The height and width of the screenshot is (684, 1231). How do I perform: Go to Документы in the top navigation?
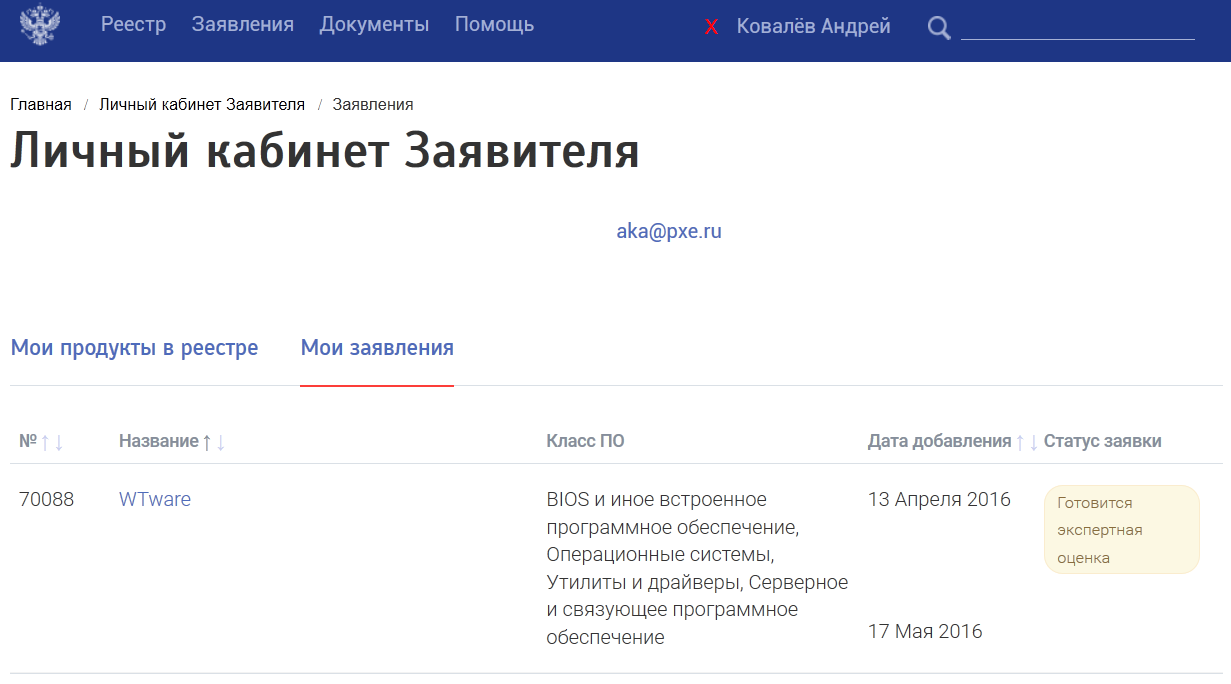[374, 25]
